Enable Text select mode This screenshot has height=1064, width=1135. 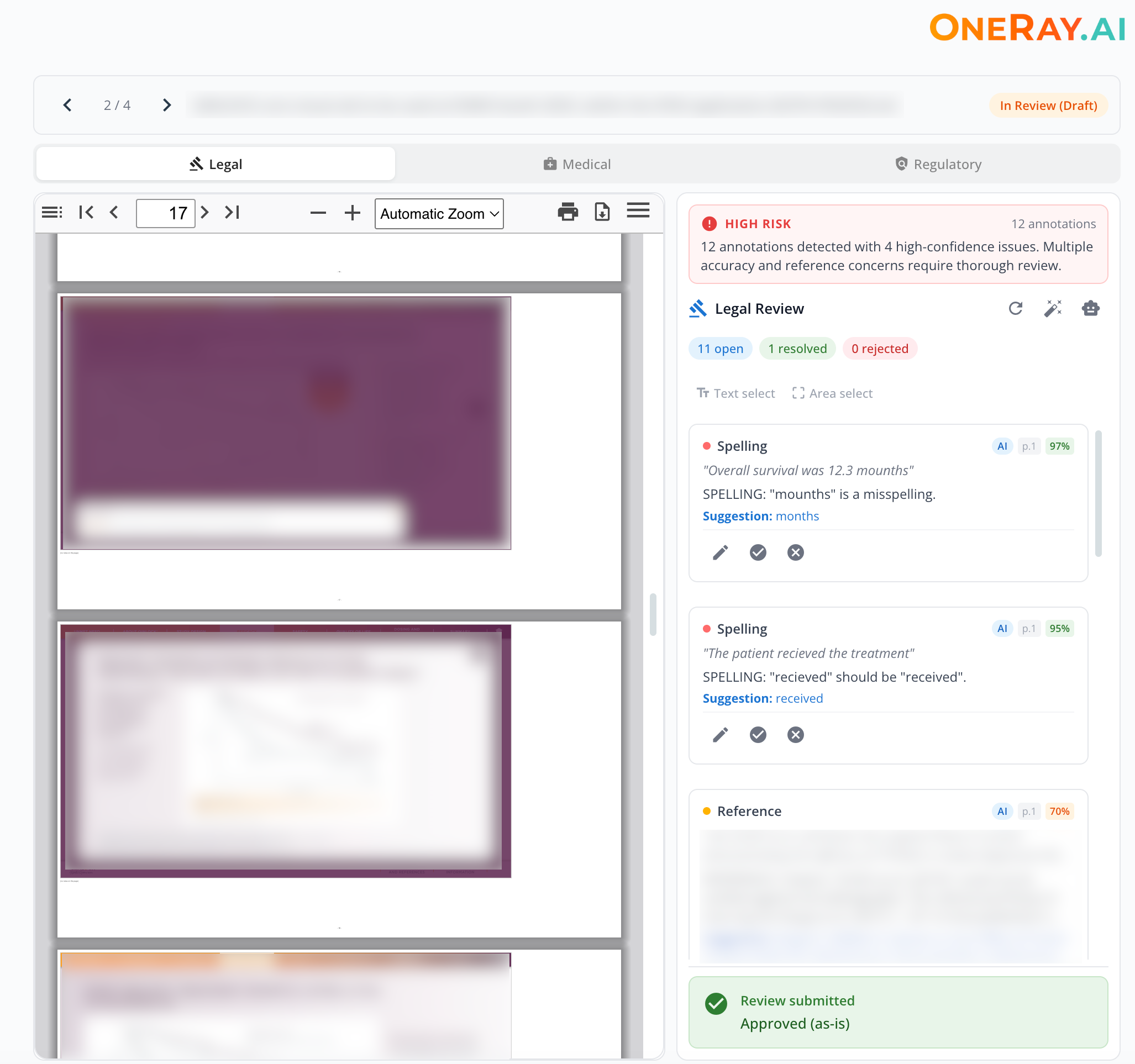click(x=735, y=393)
